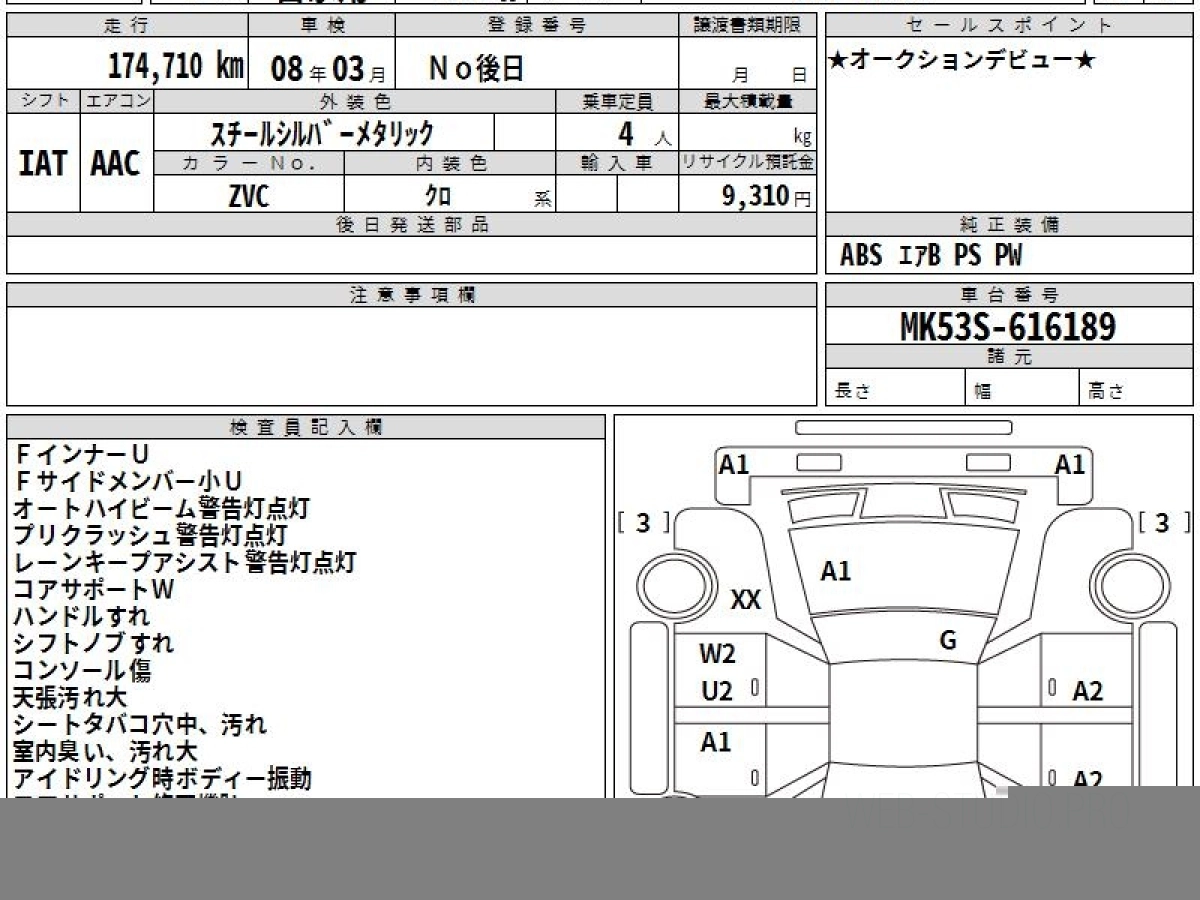Select the コアサポートW inspector note
Viewport: 1200px width, 900px height.
[94, 590]
